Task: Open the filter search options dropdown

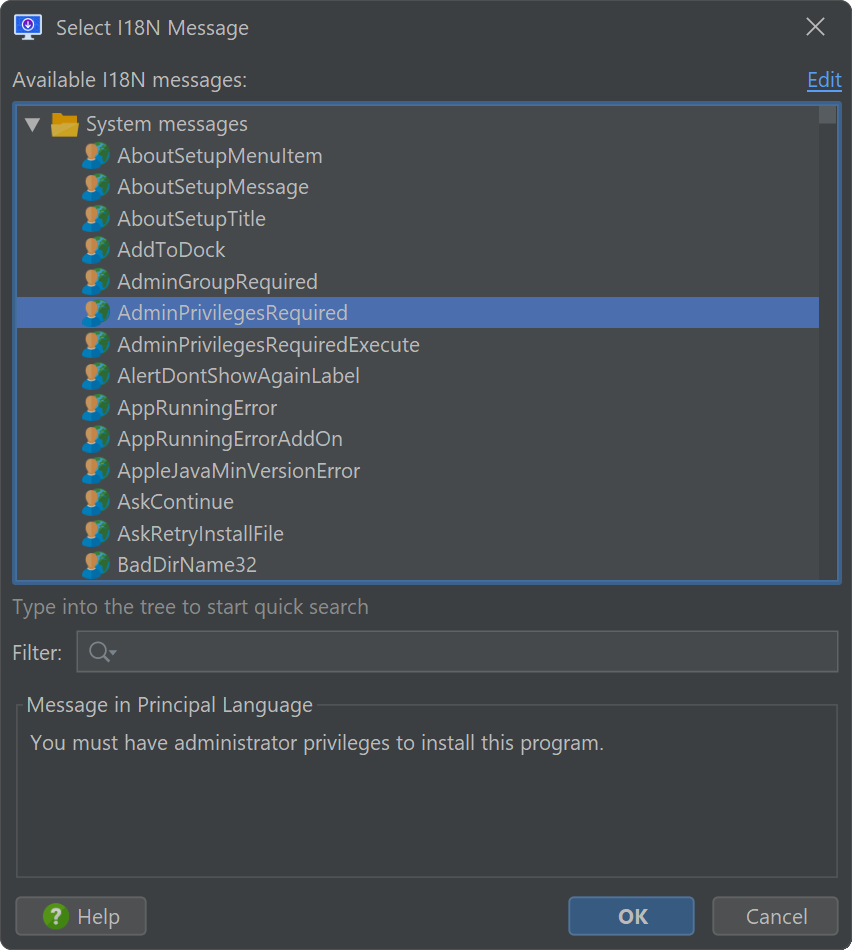Action: [x=102, y=652]
